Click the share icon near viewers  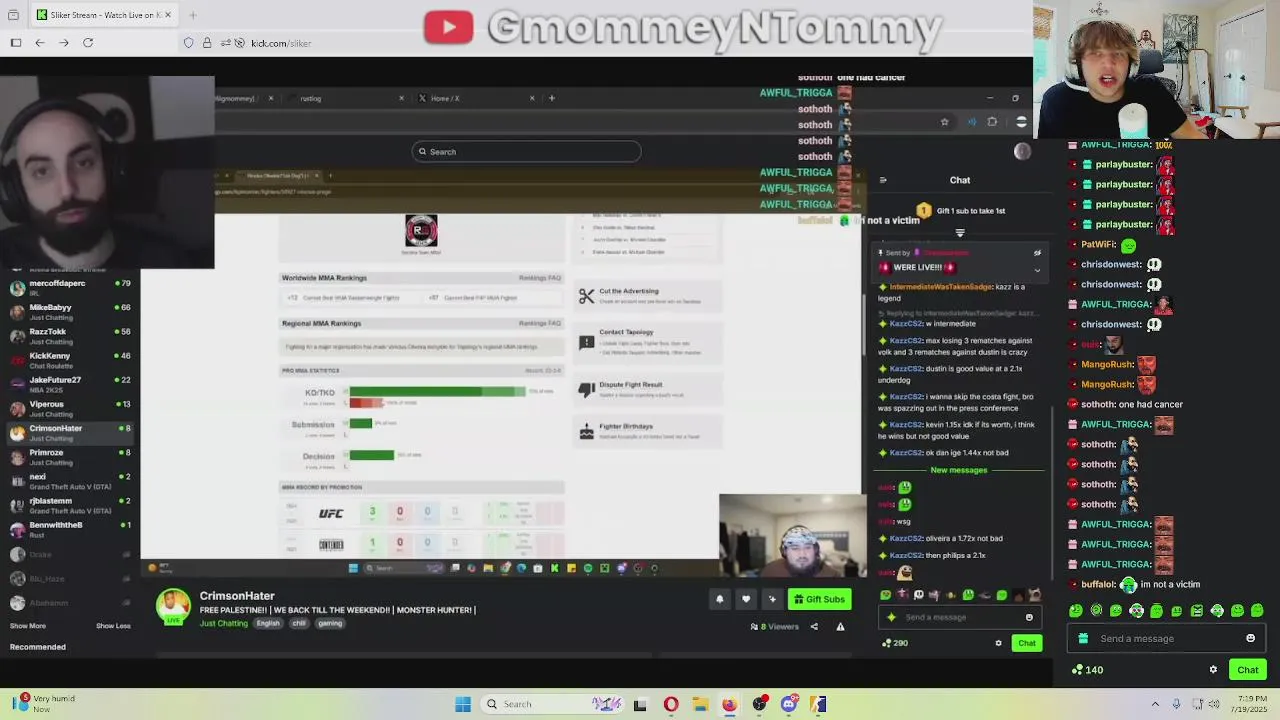tap(814, 627)
